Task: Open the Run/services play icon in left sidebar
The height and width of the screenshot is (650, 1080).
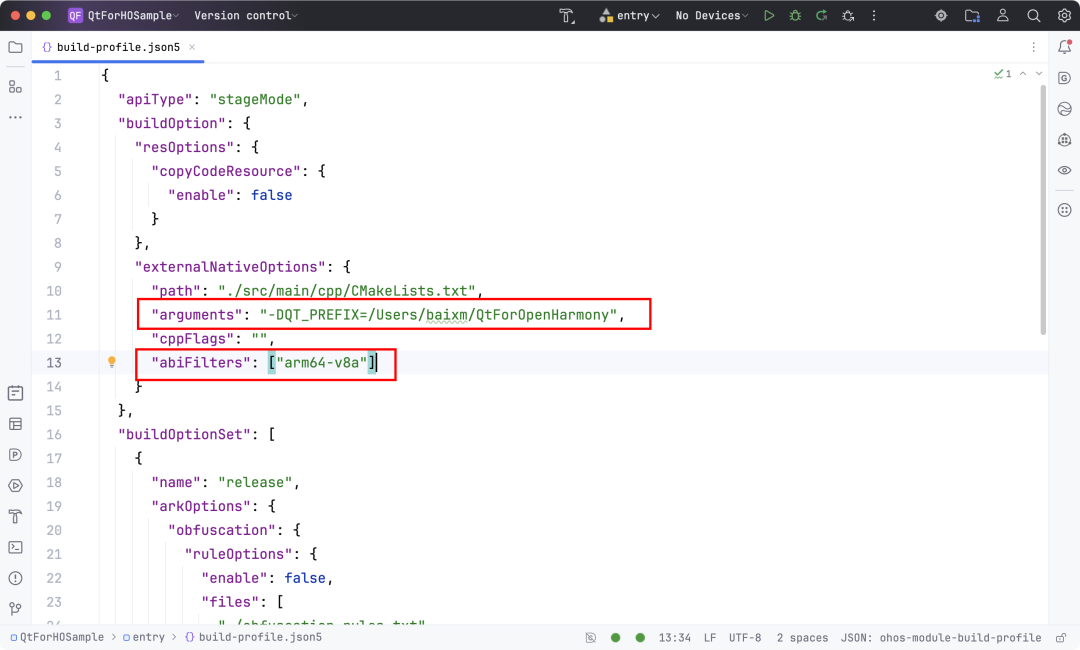Action: pyautogui.click(x=15, y=485)
